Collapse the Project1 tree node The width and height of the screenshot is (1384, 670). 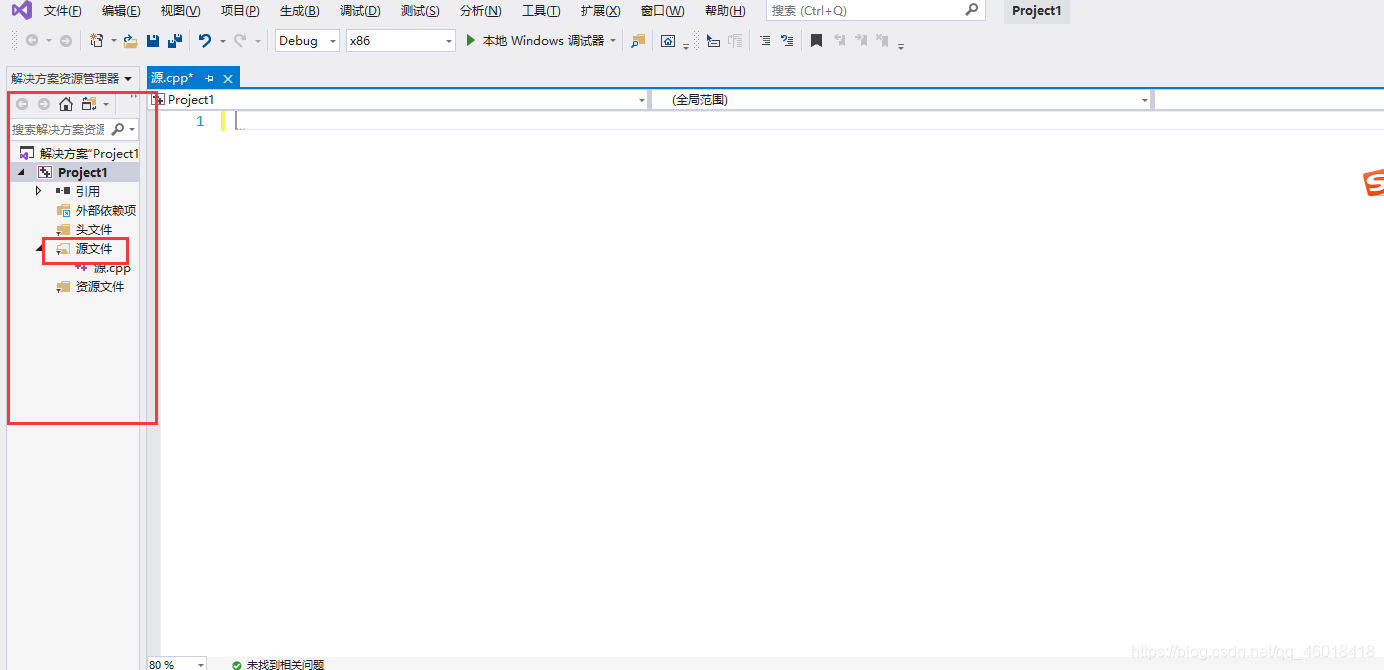click(22, 173)
